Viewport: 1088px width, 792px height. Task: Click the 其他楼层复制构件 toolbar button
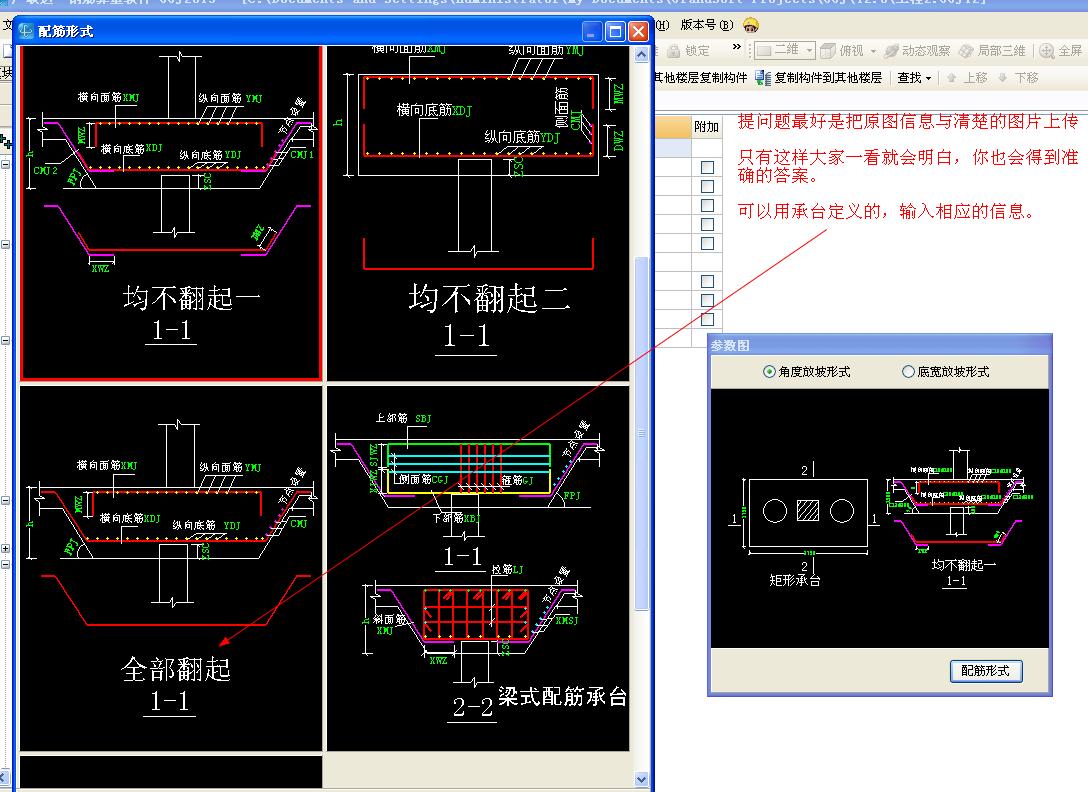tap(701, 78)
